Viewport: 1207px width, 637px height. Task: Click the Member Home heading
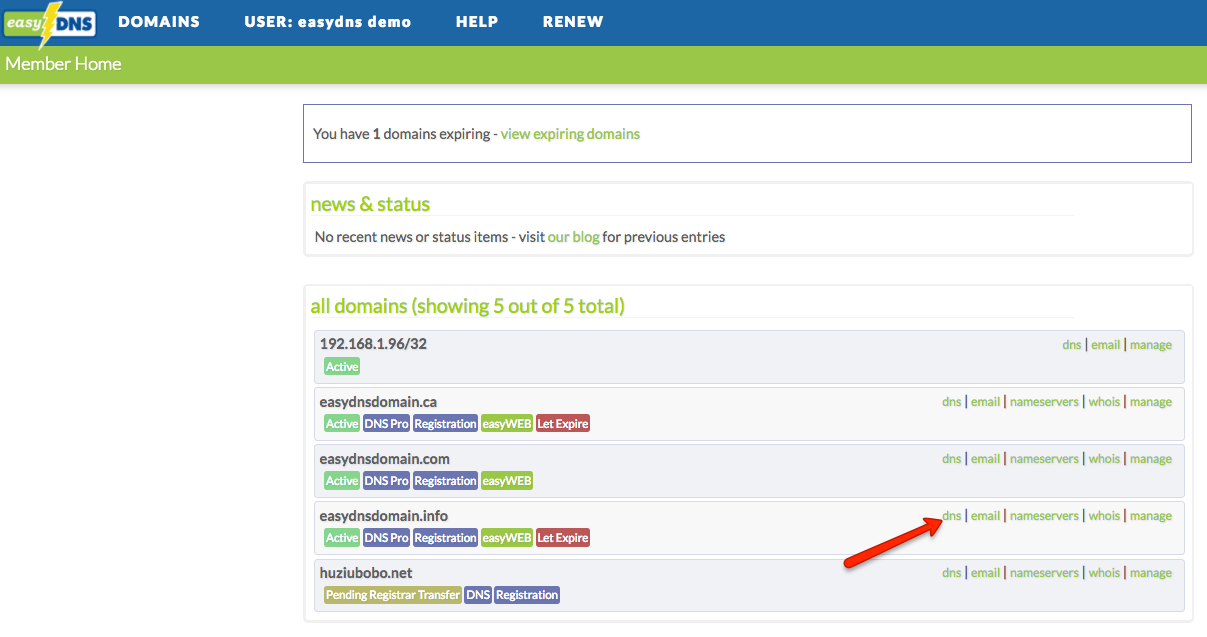pyautogui.click(x=63, y=64)
